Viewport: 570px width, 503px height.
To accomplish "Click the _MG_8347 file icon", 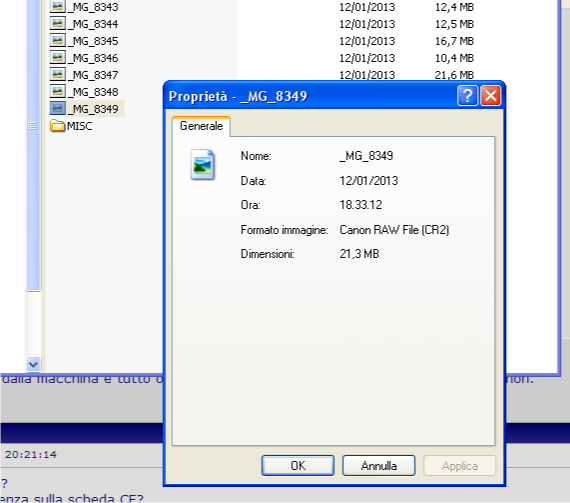I will 57,74.
